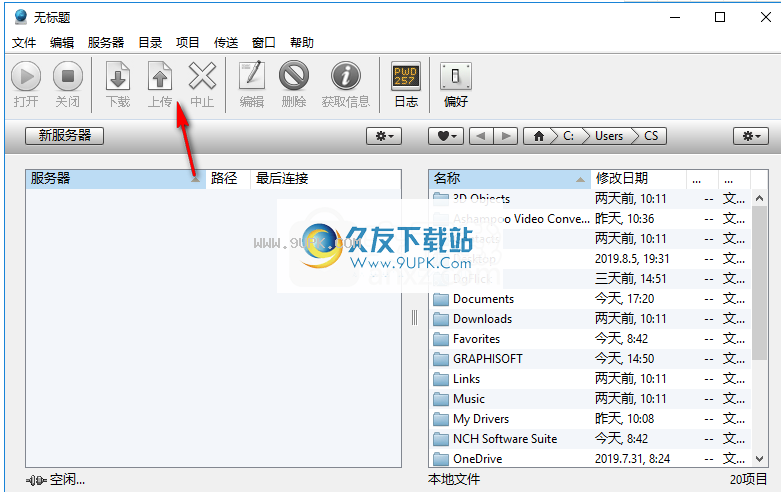Click date 2019.7.31, 8:24
The height and width of the screenshot is (492, 781).
(x=633, y=459)
